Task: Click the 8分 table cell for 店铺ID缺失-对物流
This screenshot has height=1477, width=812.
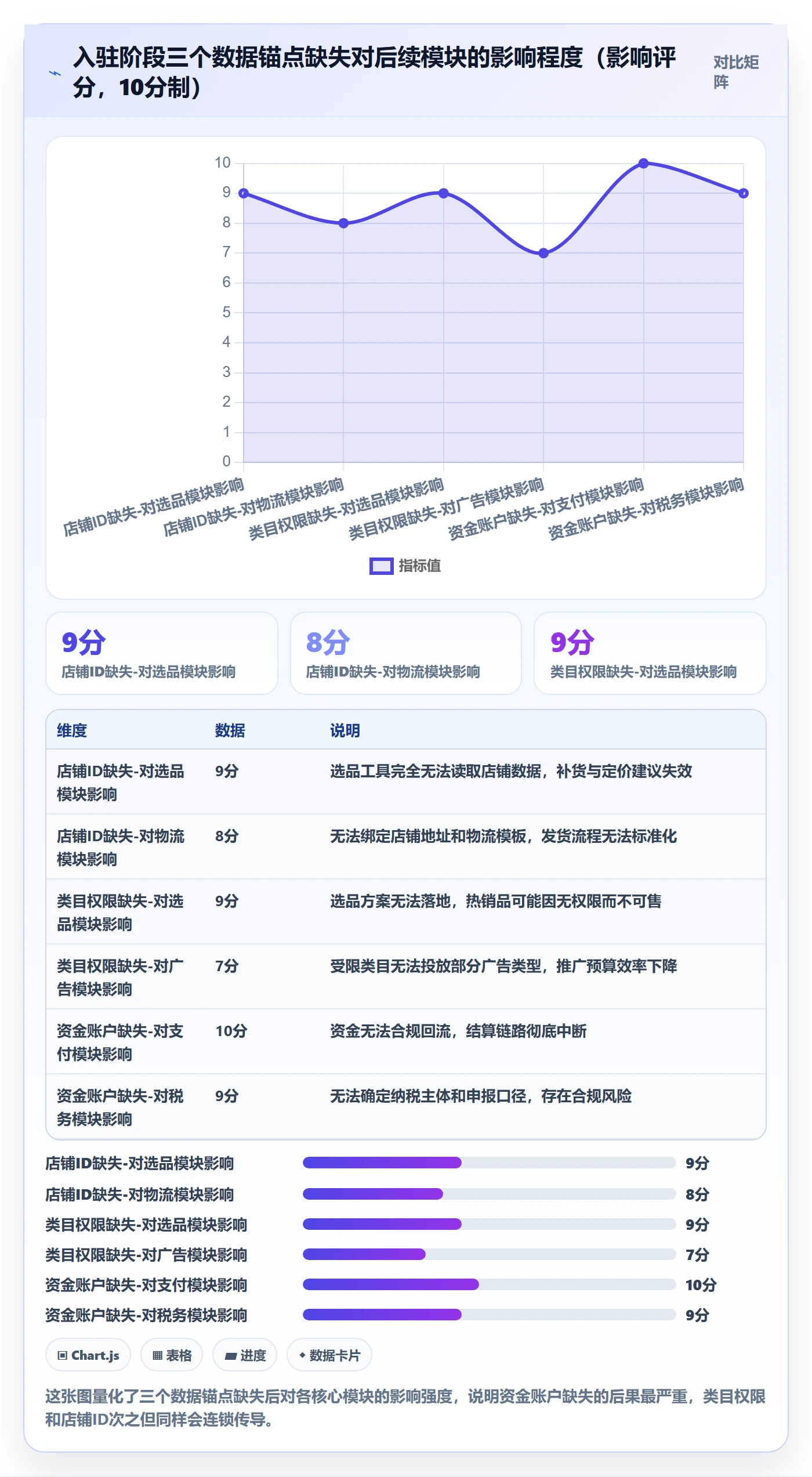Action: pos(227,836)
